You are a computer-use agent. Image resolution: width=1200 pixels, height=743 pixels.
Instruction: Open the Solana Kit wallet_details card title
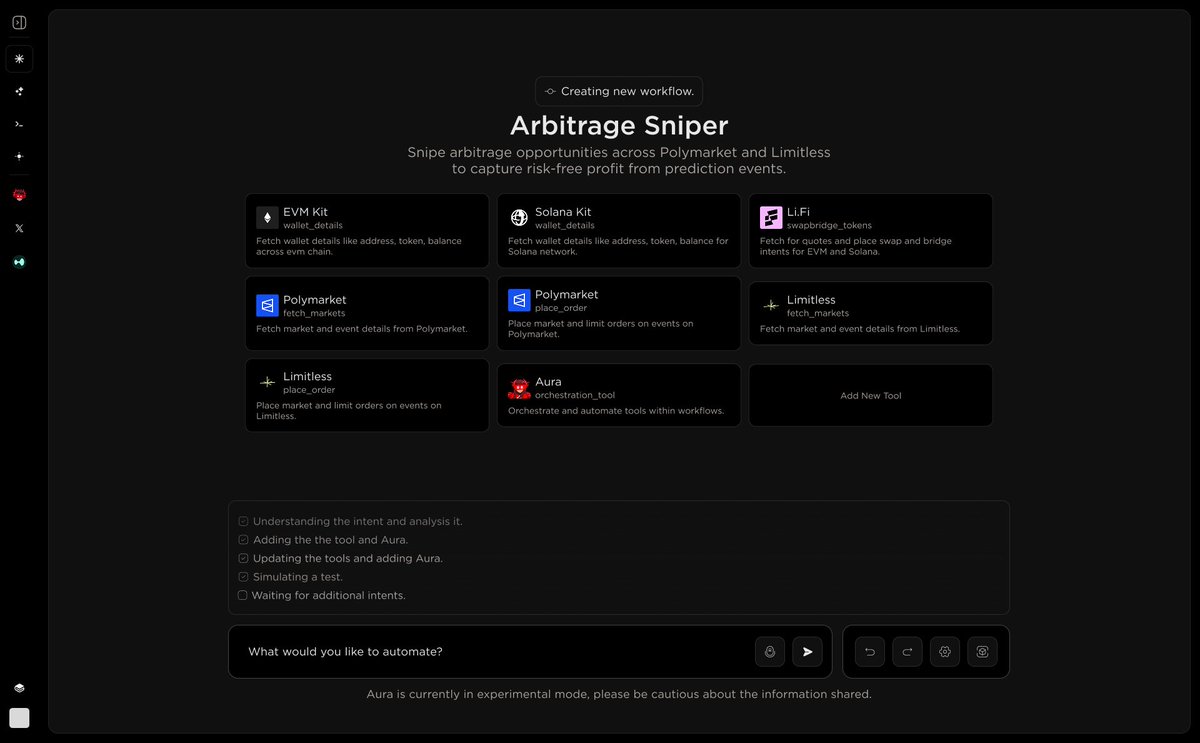pyautogui.click(x=563, y=212)
